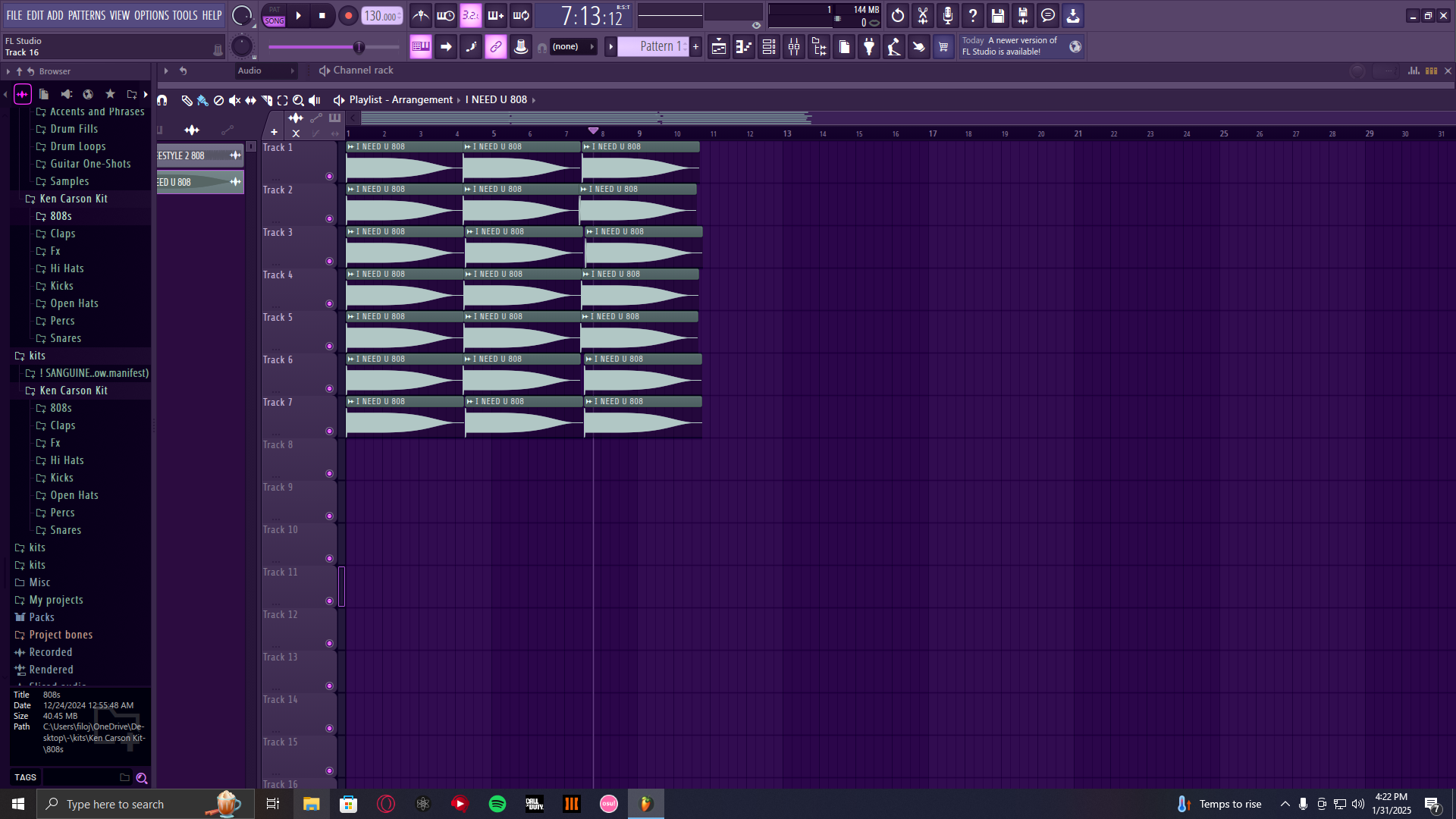Open the EDIT menu

[35, 15]
